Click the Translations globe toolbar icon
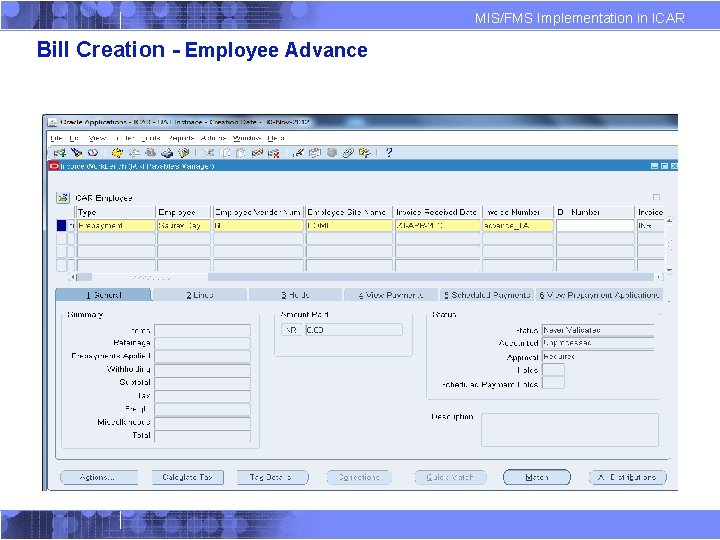This screenshot has width=720, height=540. coord(332,153)
